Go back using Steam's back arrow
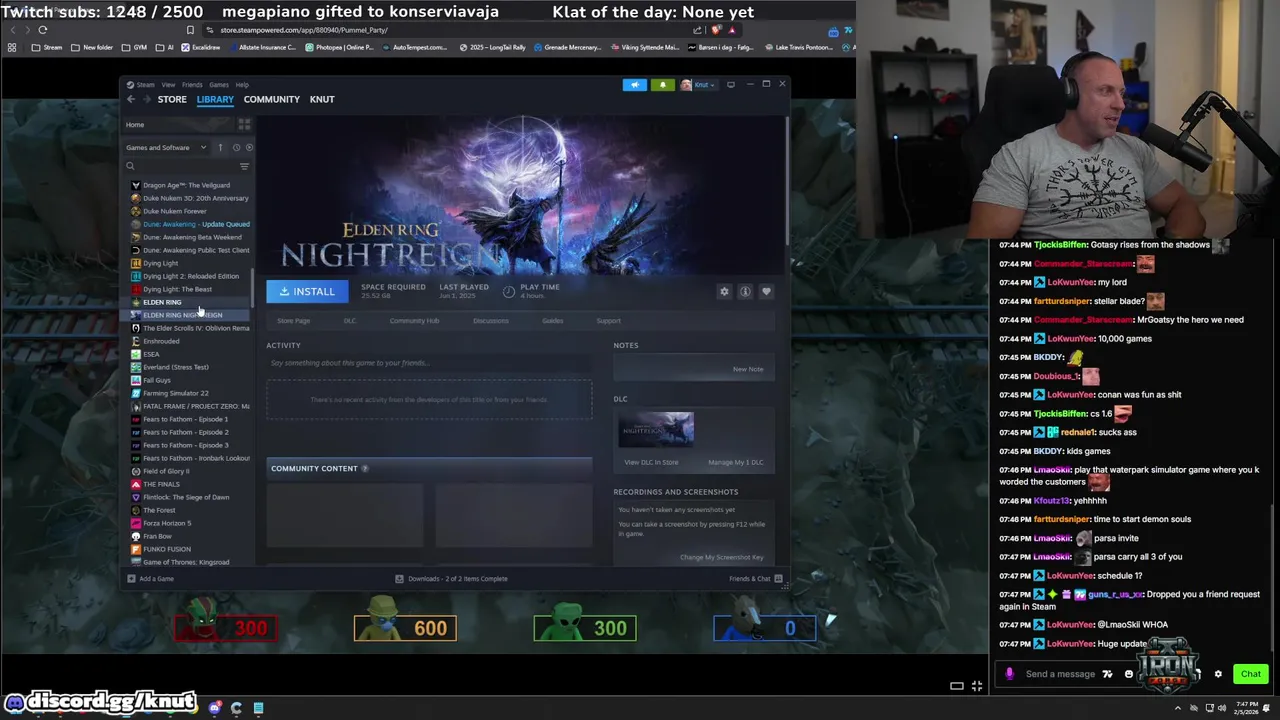The image size is (1280, 720). pos(131,99)
